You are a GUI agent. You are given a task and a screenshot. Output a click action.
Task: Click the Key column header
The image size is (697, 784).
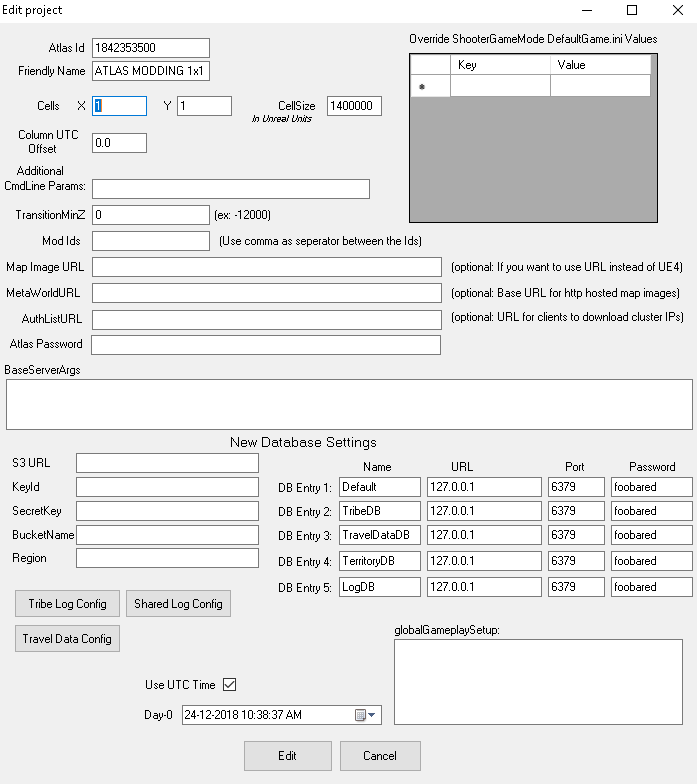(x=500, y=65)
